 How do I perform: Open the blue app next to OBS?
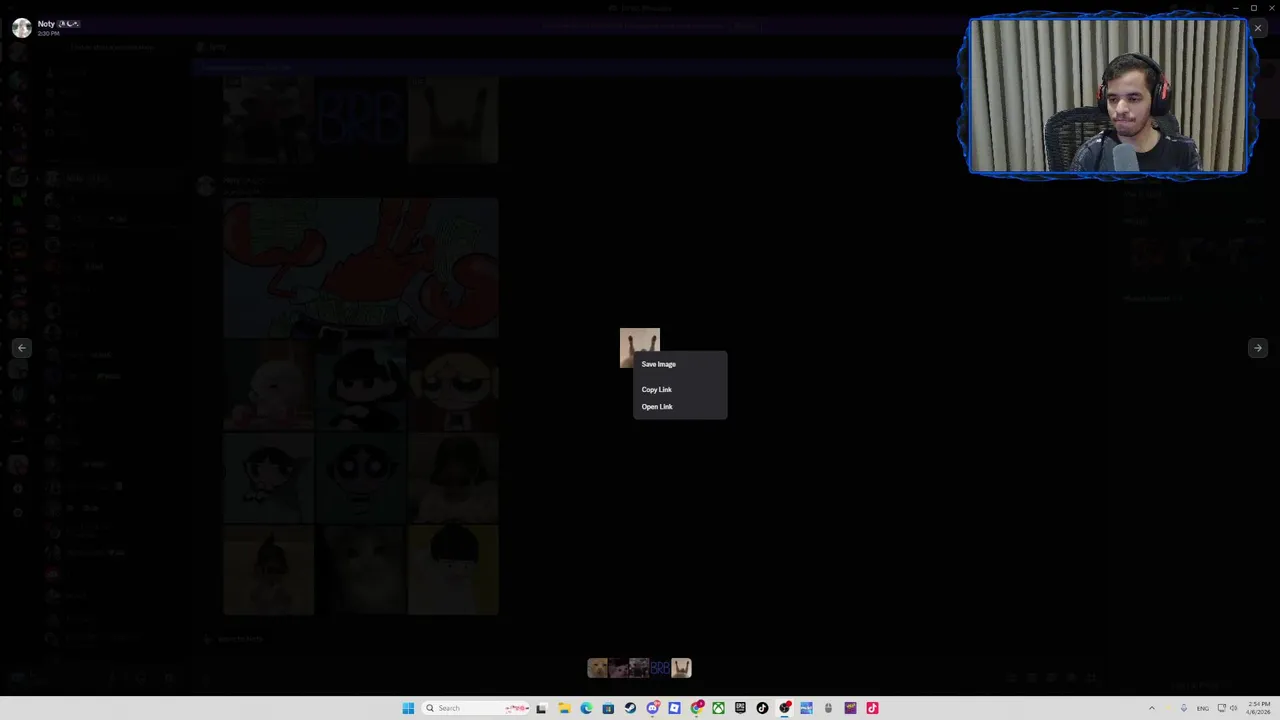coord(806,708)
